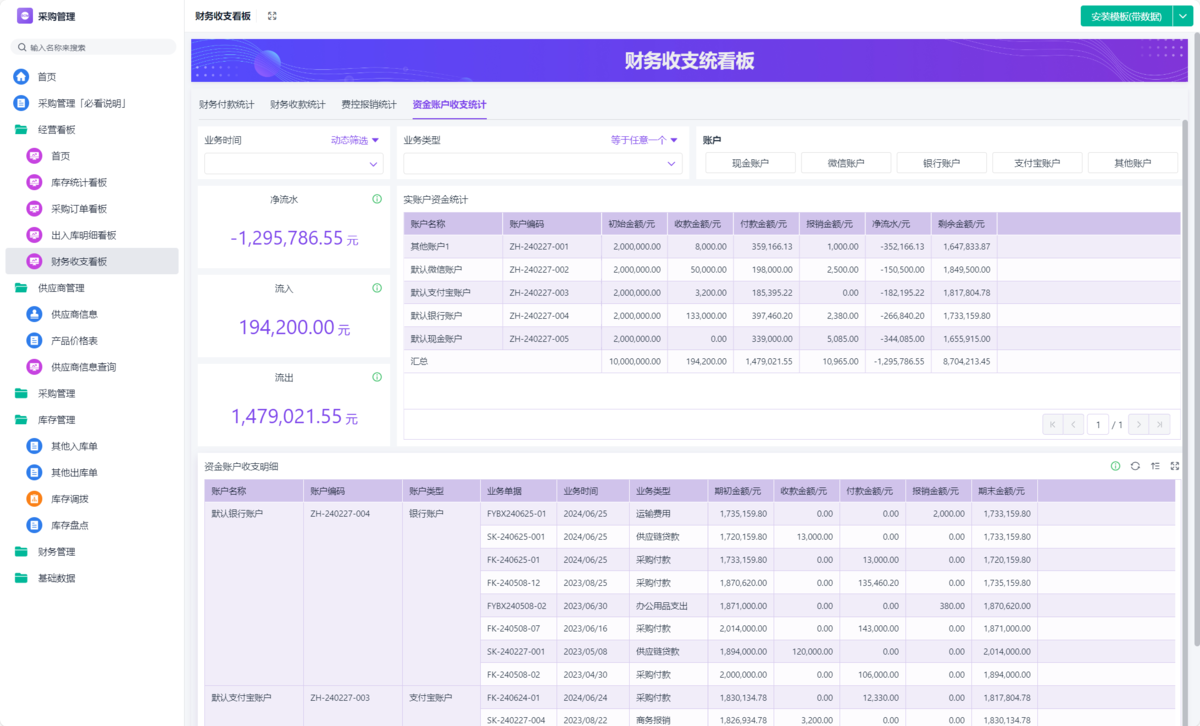Viewport: 1200px width, 726px height.
Task: Click the 首页 home icon in sidebar
Action: [x=21, y=77]
